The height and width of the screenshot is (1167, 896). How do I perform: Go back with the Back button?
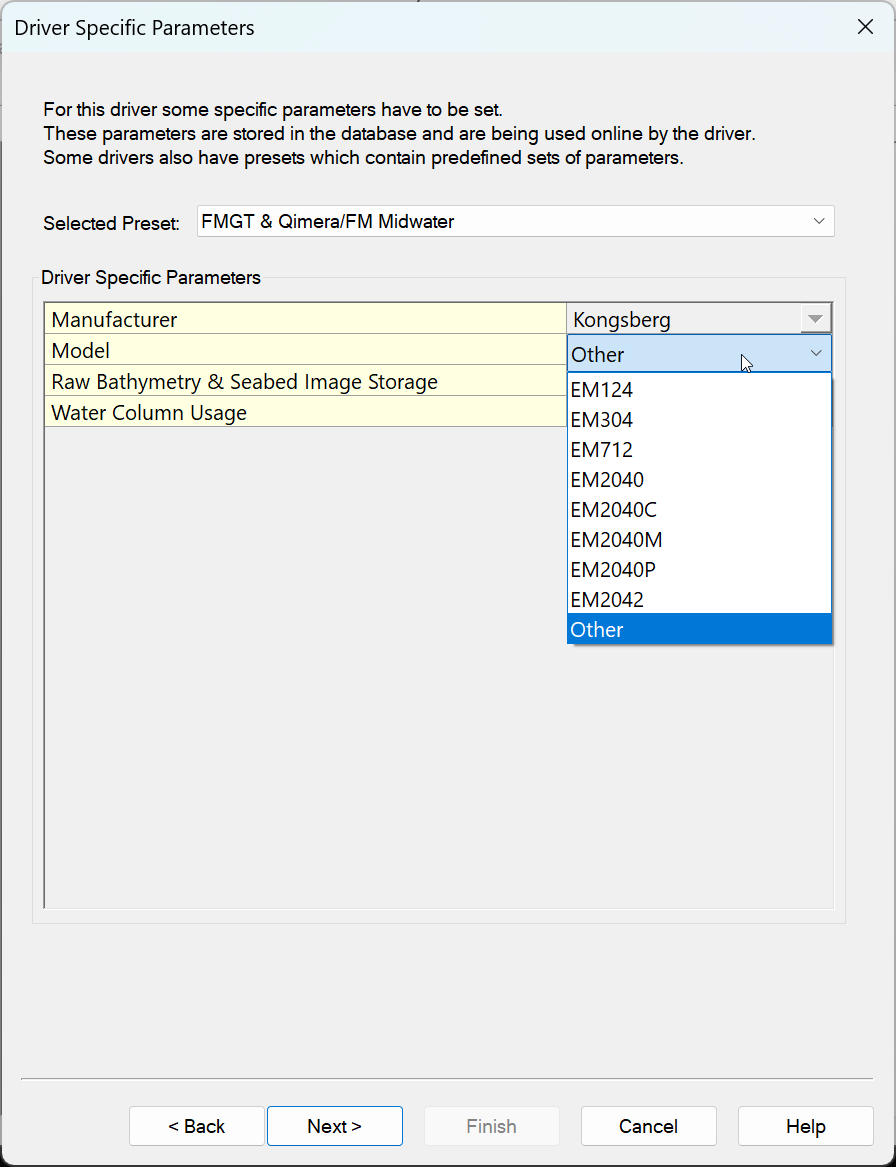(197, 1126)
